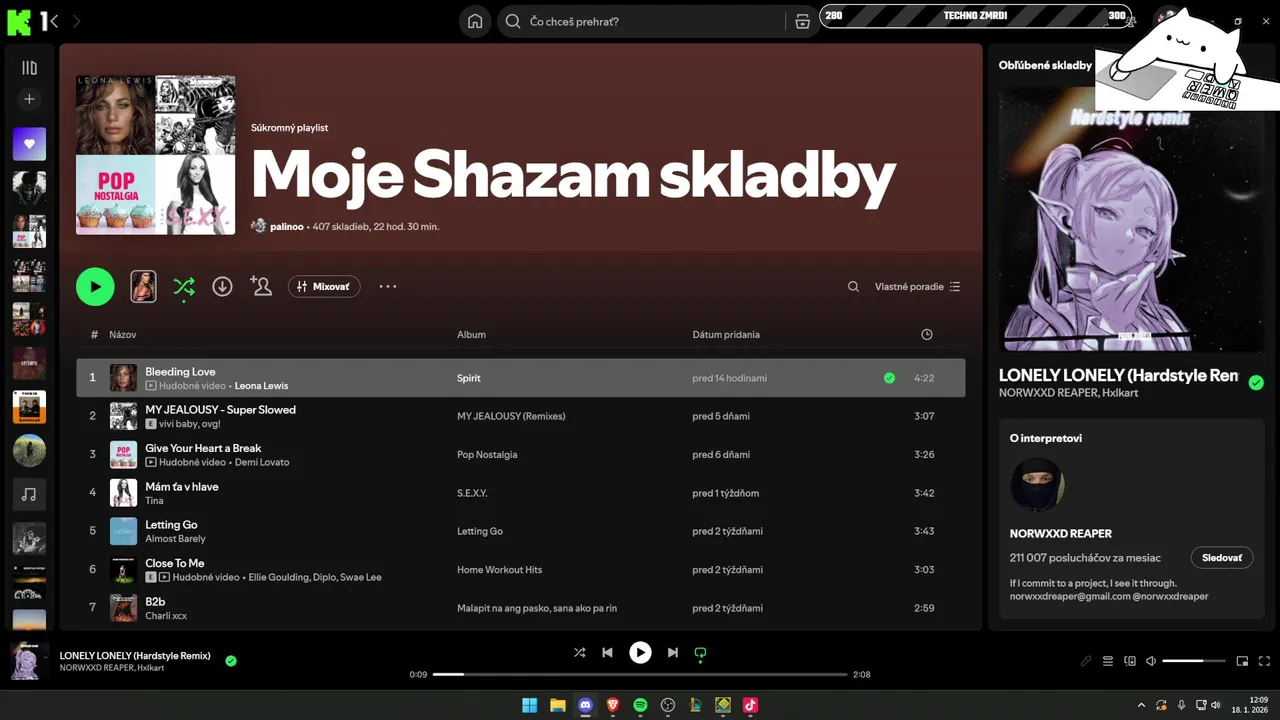Download the playlist with arrow icon
The height and width of the screenshot is (720, 1280).
tap(222, 287)
